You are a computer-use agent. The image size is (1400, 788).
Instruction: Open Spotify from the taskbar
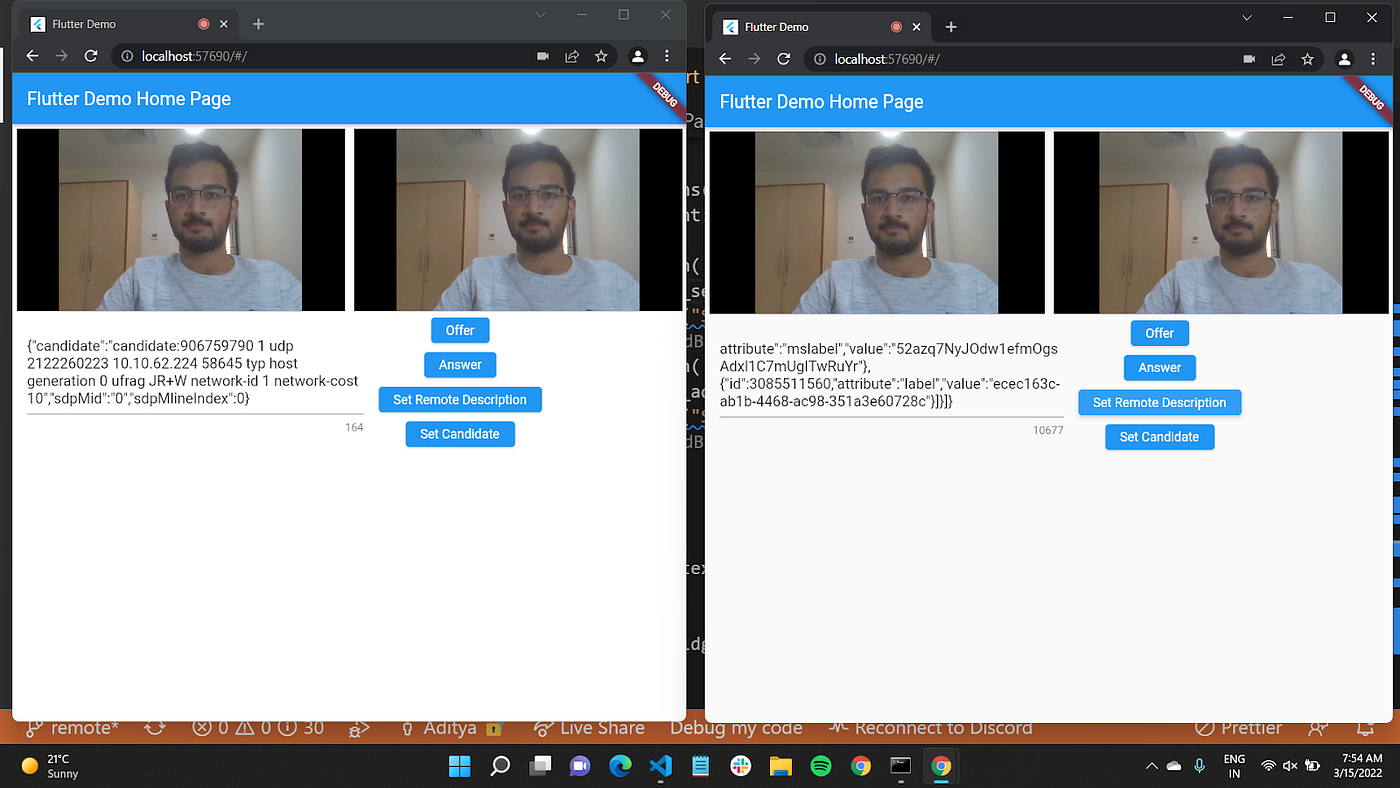[820, 766]
